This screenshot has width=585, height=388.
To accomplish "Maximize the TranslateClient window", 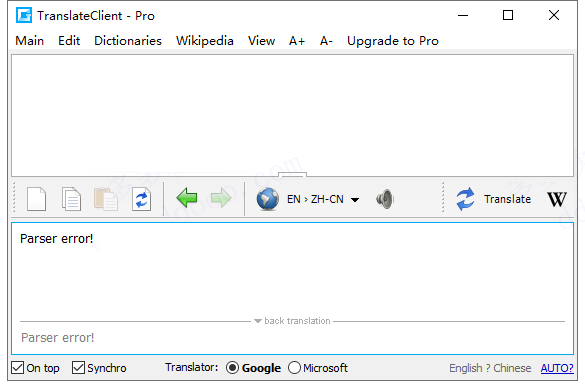I will coord(508,15).
